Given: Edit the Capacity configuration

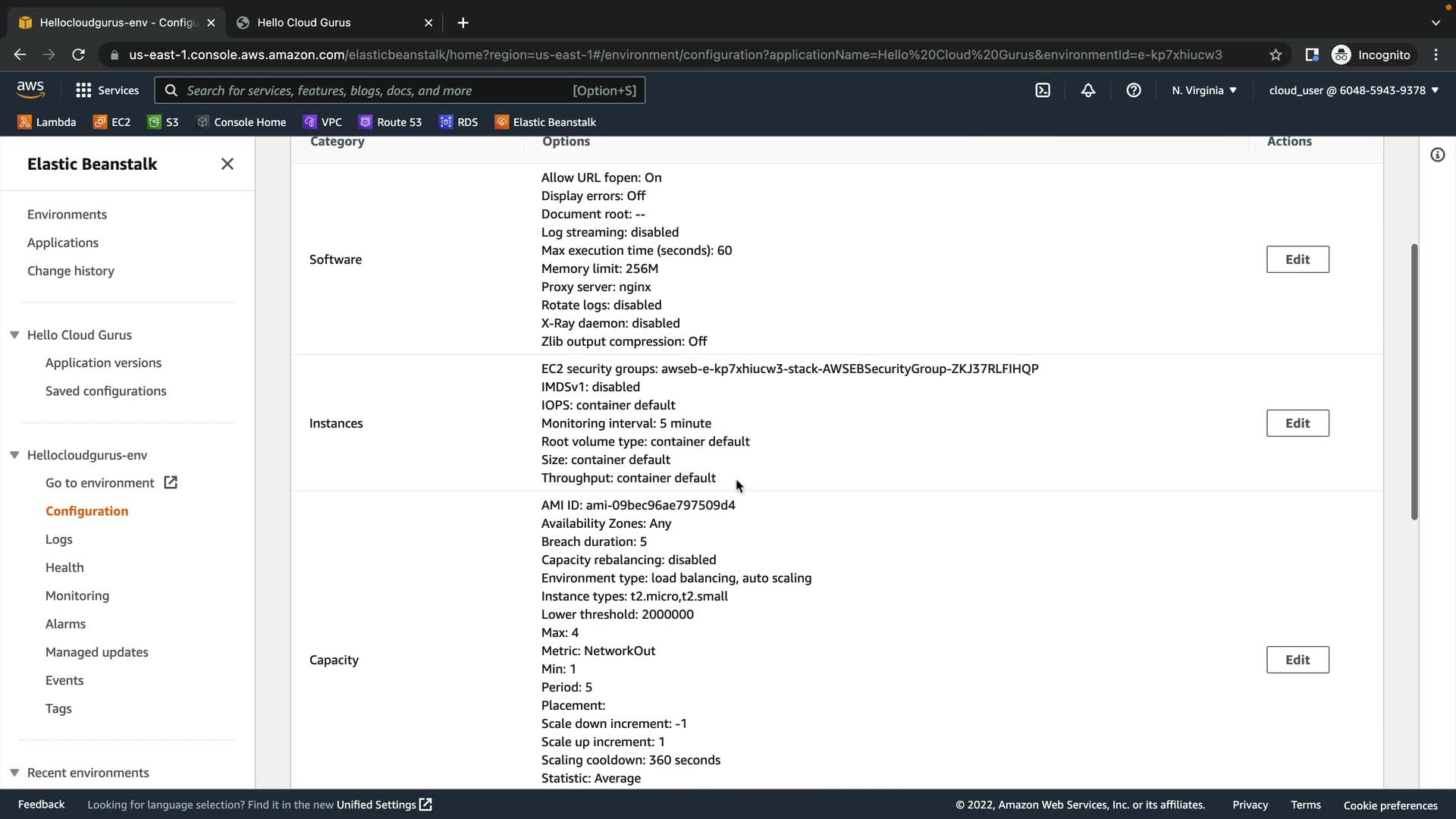Looking at the screenshot, I should coord(1297,660).
